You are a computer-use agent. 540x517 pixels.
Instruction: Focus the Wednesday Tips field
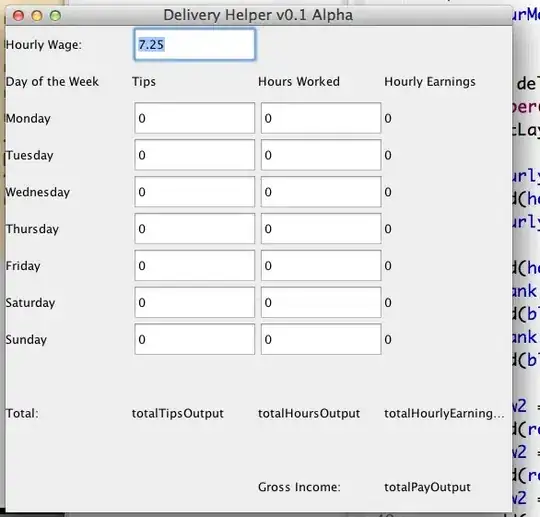(195, 192)
